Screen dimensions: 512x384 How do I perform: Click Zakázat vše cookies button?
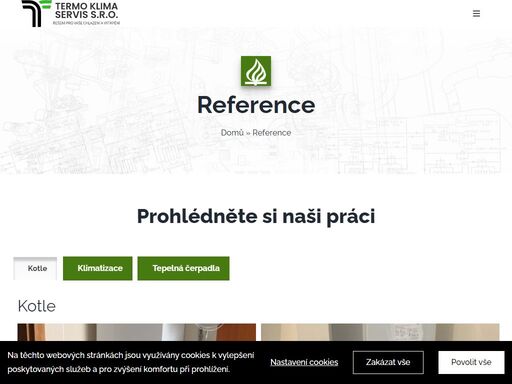point(388,362)
